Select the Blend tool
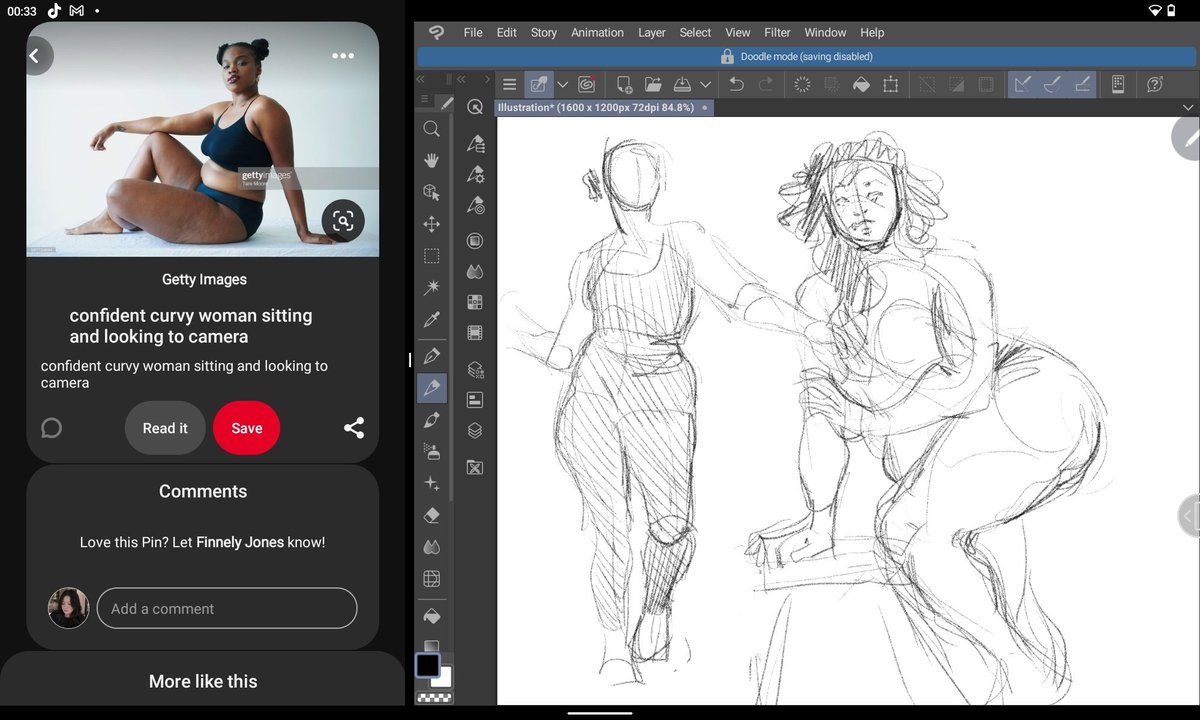 [431, 547]
